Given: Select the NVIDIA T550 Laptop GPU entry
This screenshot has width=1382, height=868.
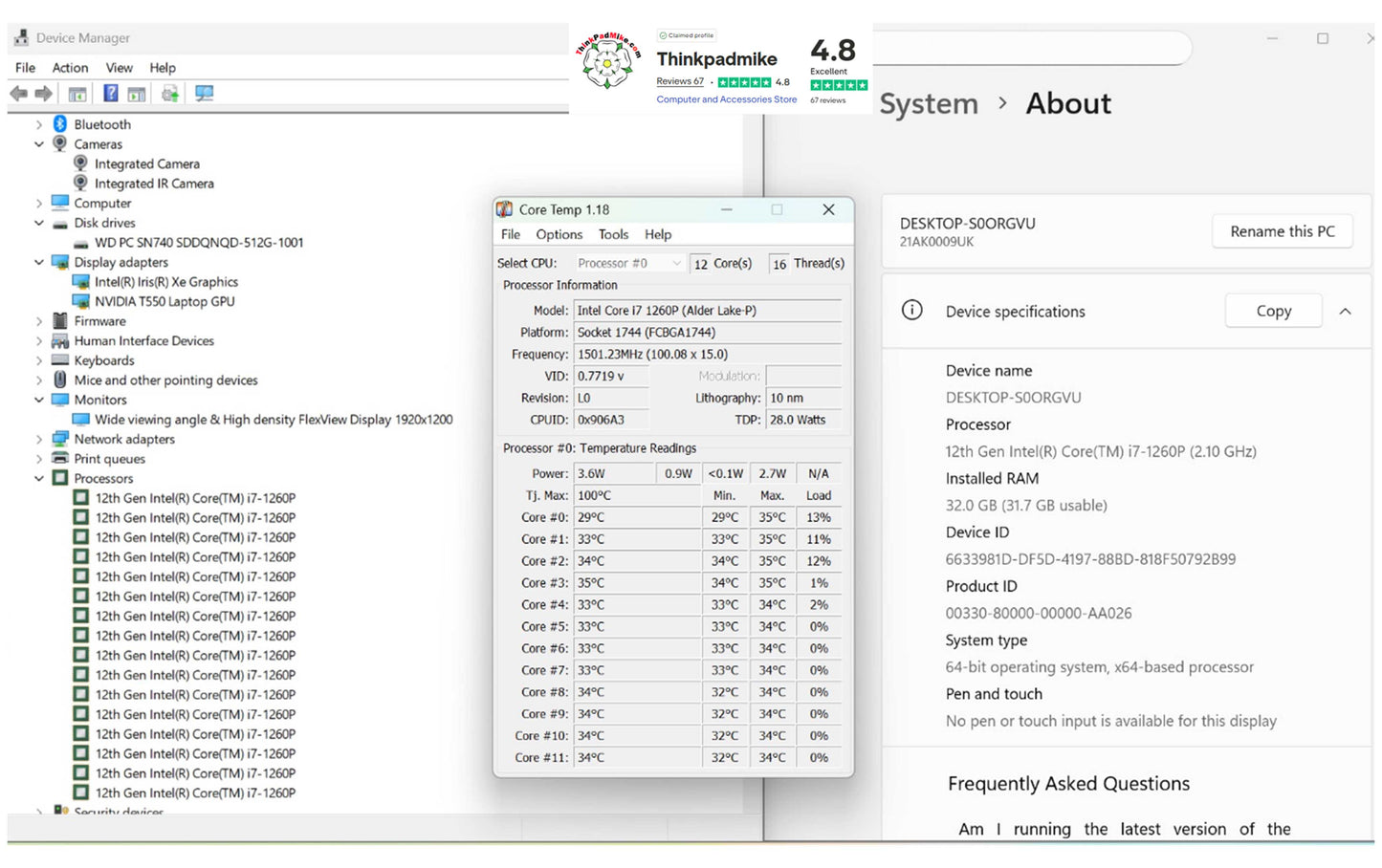Looking at the screenshot, I should 164,302.
